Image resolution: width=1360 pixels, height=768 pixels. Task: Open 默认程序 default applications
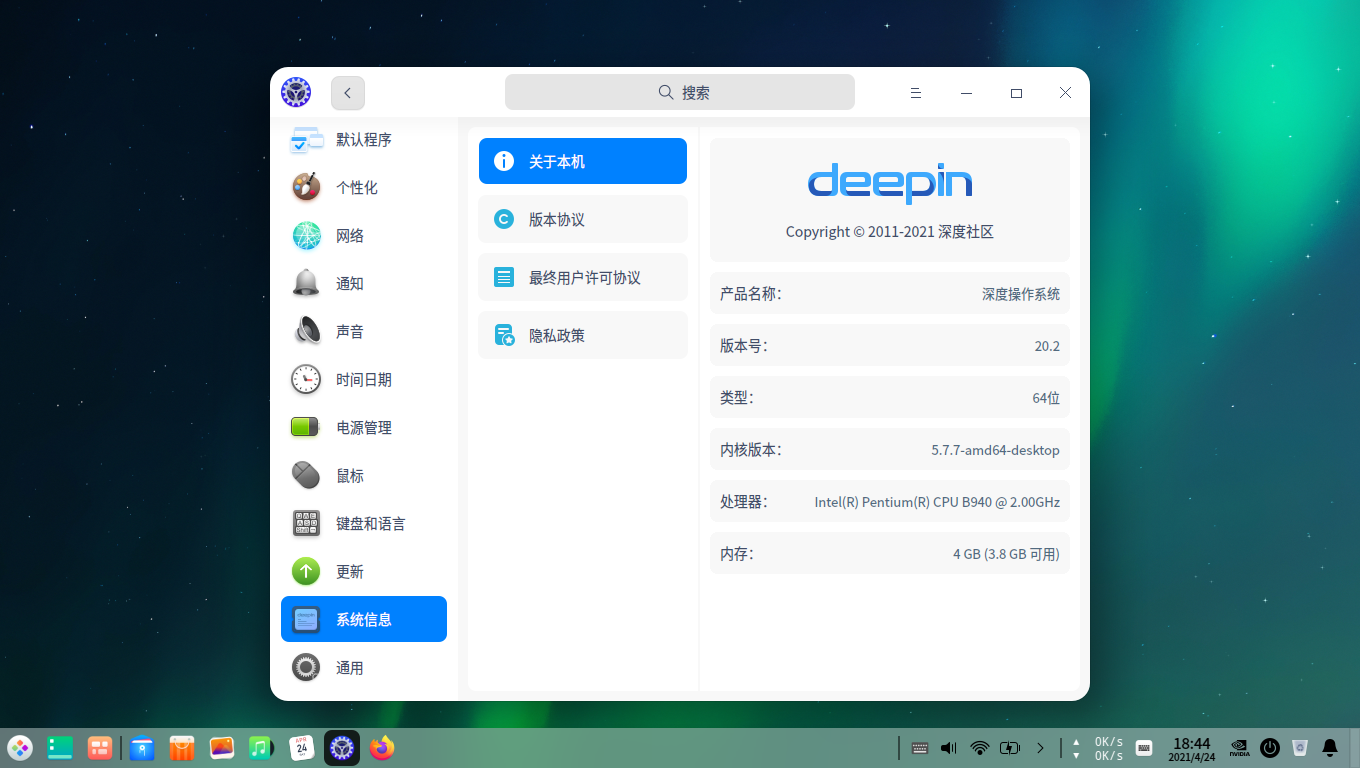pyautogui.click(x=363, y=140)
